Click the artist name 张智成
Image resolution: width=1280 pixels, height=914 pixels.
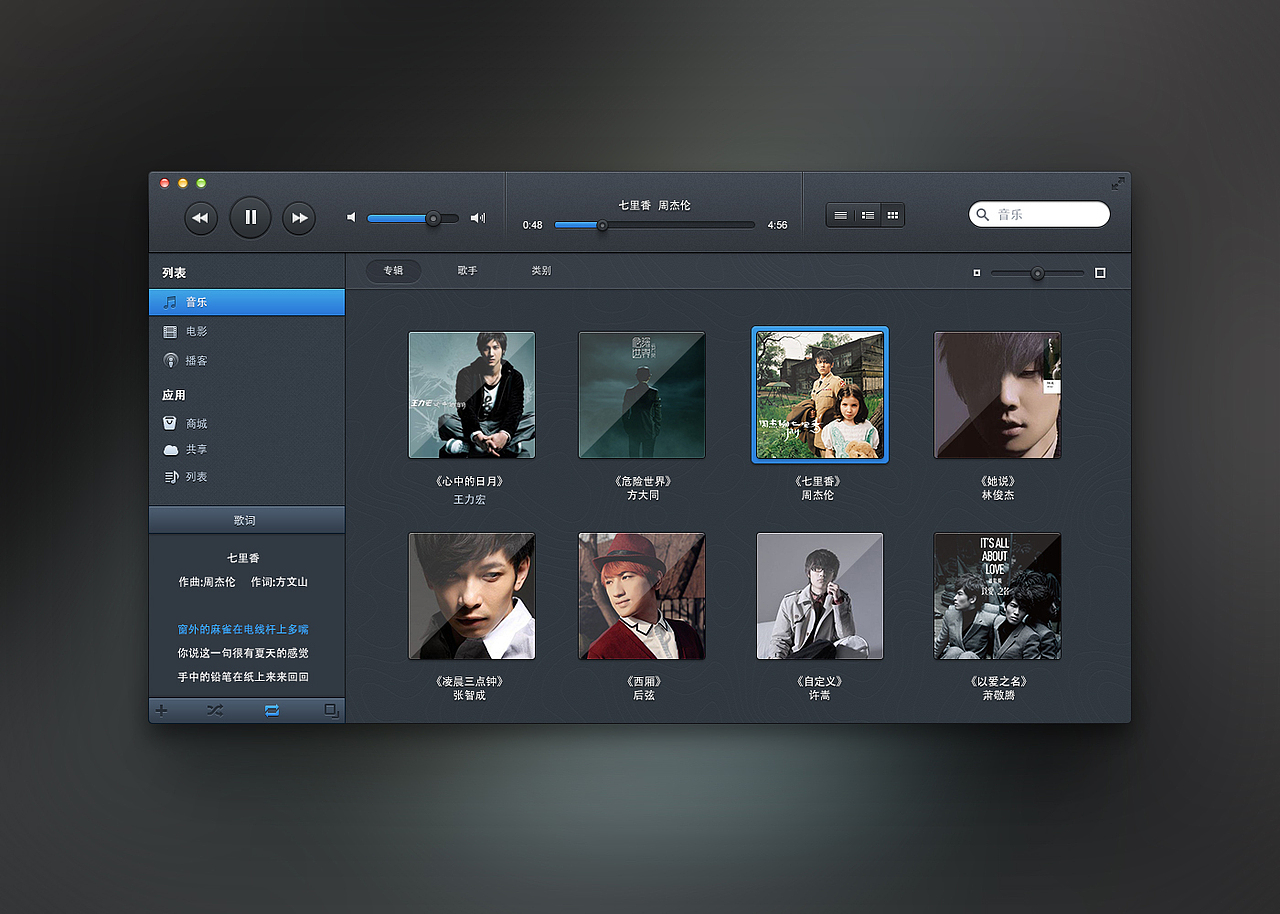pyautogui.click(x=469, y=695)
